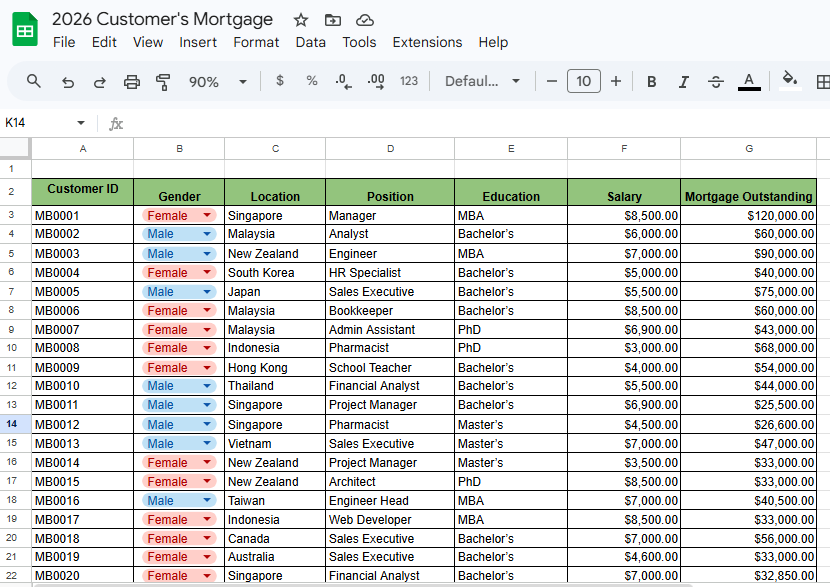
Task: Select the Customer ID header cell
Action: [x=83, y=192]
